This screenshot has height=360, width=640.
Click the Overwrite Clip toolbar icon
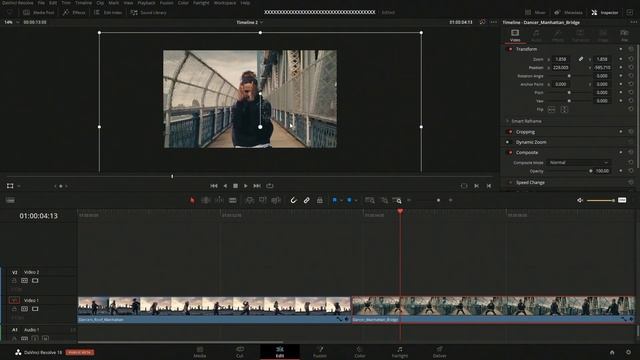coord(263,200)
